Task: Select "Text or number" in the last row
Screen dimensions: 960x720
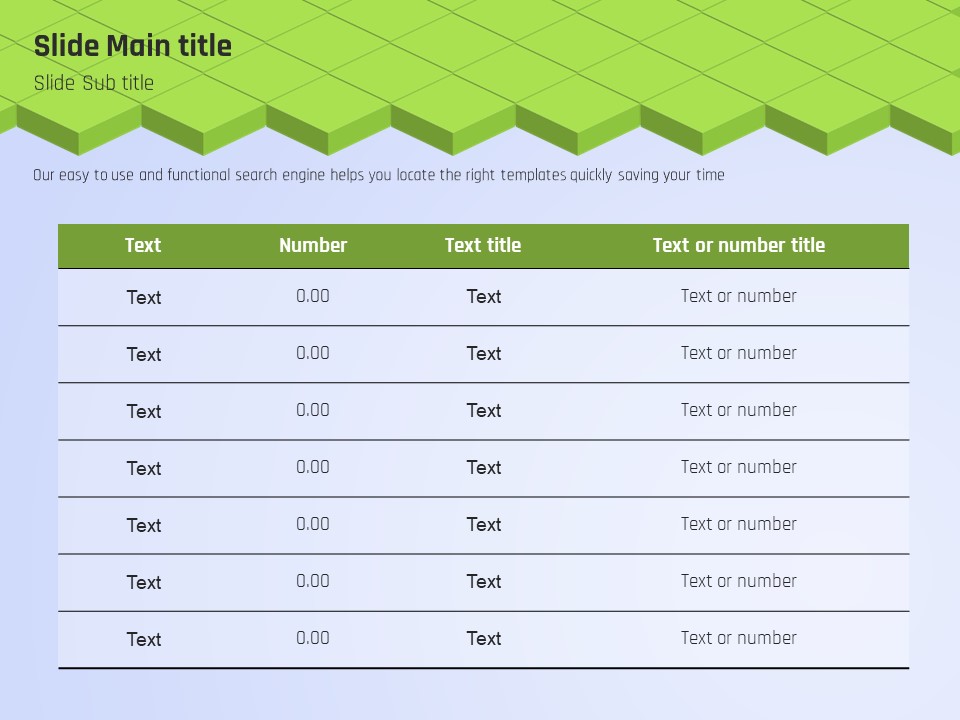Action: point(739,638)
